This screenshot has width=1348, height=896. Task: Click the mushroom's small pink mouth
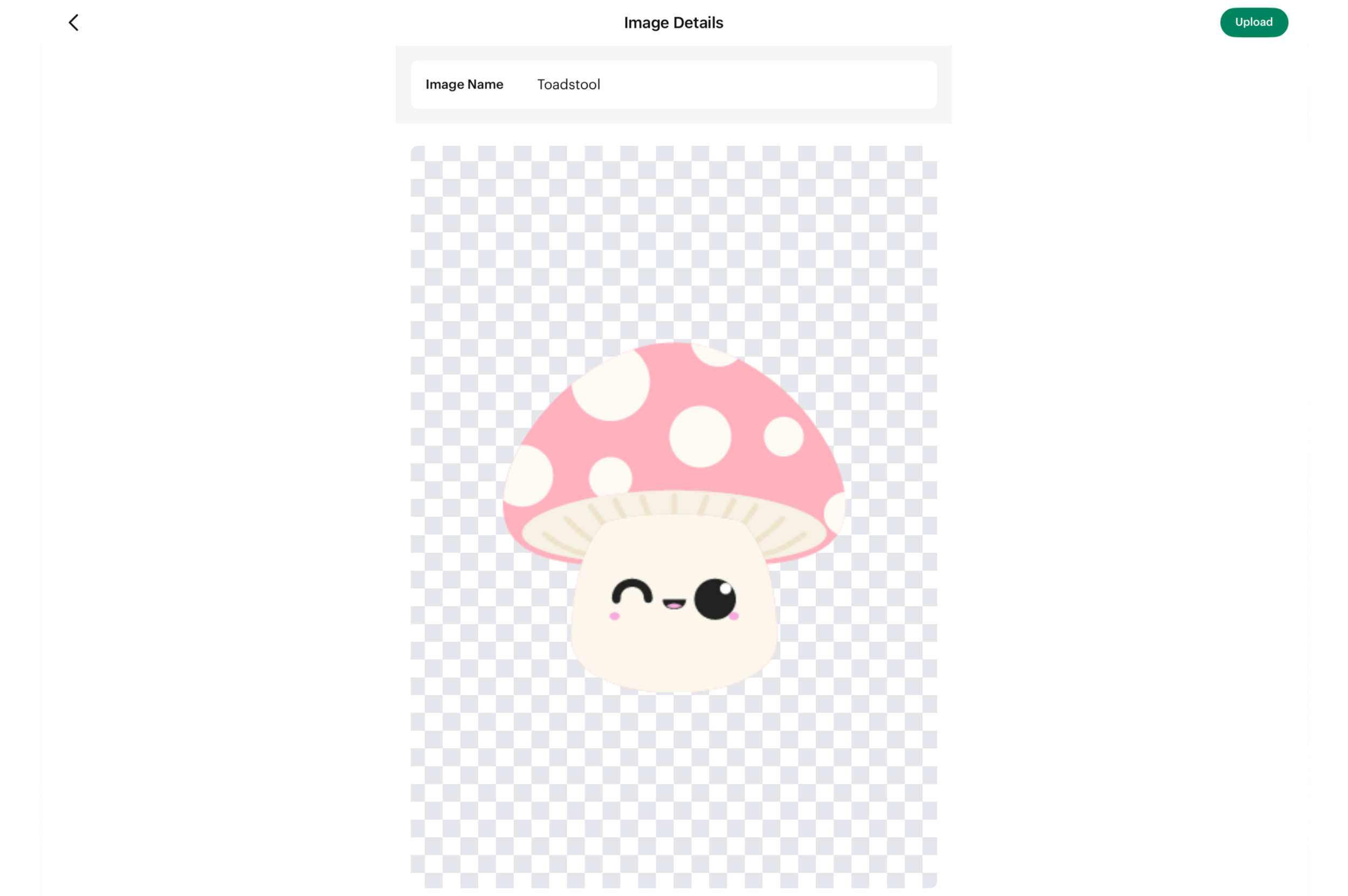coord(673,604)
